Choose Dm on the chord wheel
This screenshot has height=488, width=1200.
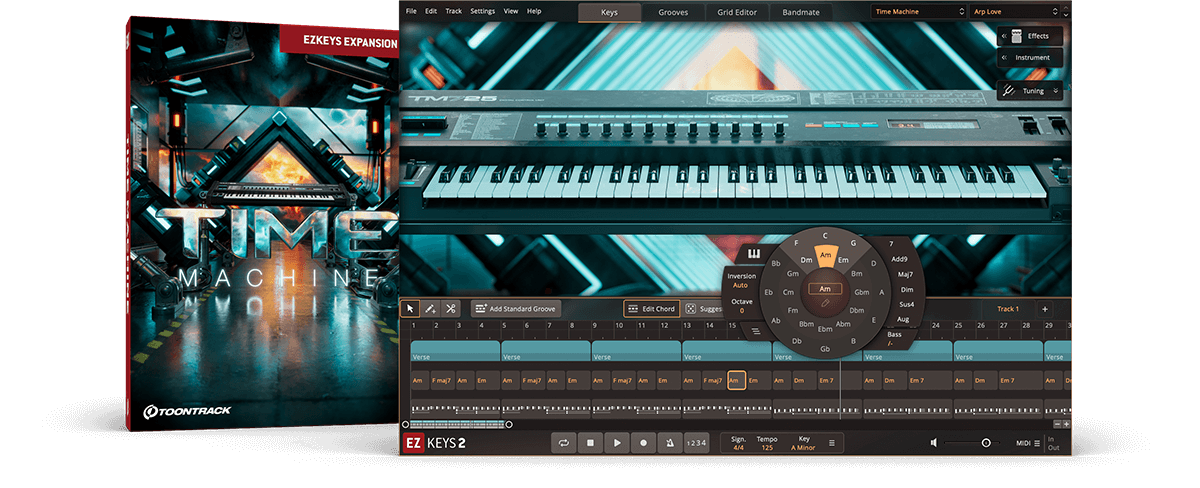coord(805,260)
